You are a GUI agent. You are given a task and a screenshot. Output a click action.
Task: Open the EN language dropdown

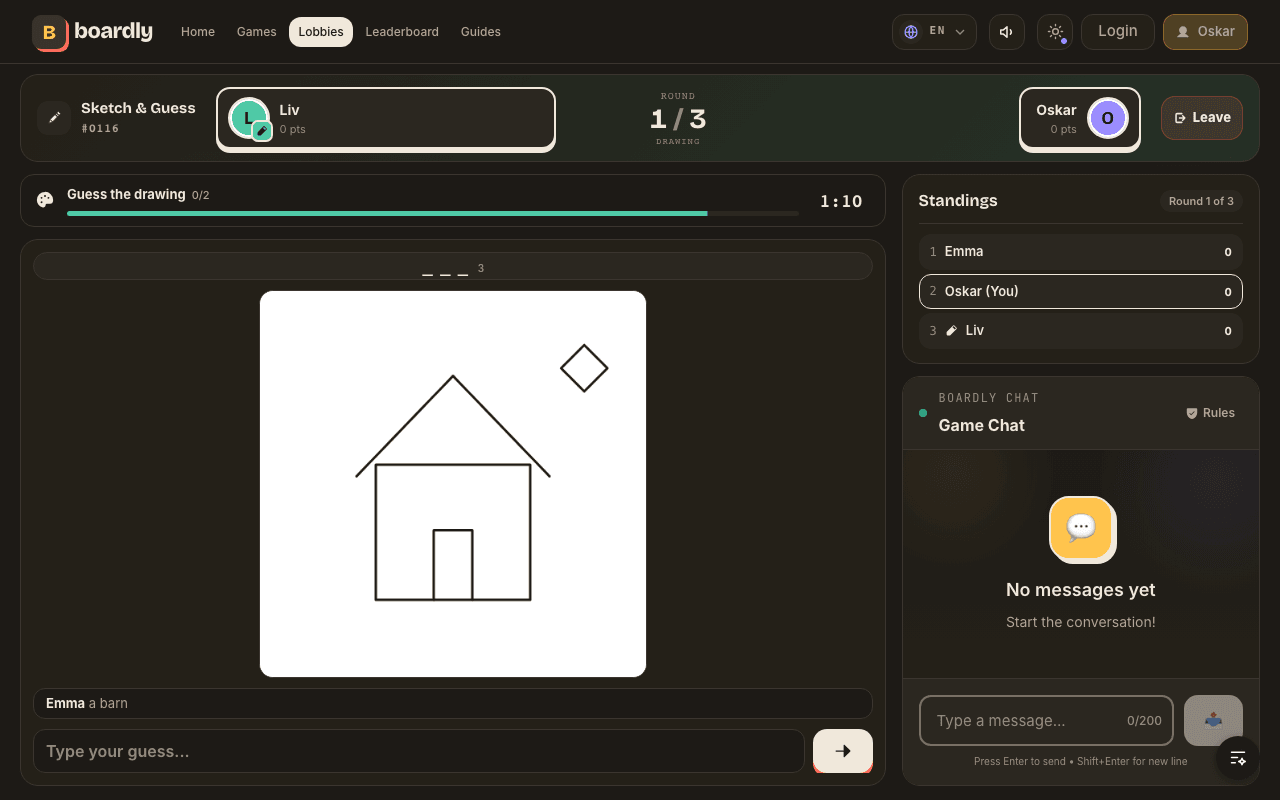click(x=934, y=32)
